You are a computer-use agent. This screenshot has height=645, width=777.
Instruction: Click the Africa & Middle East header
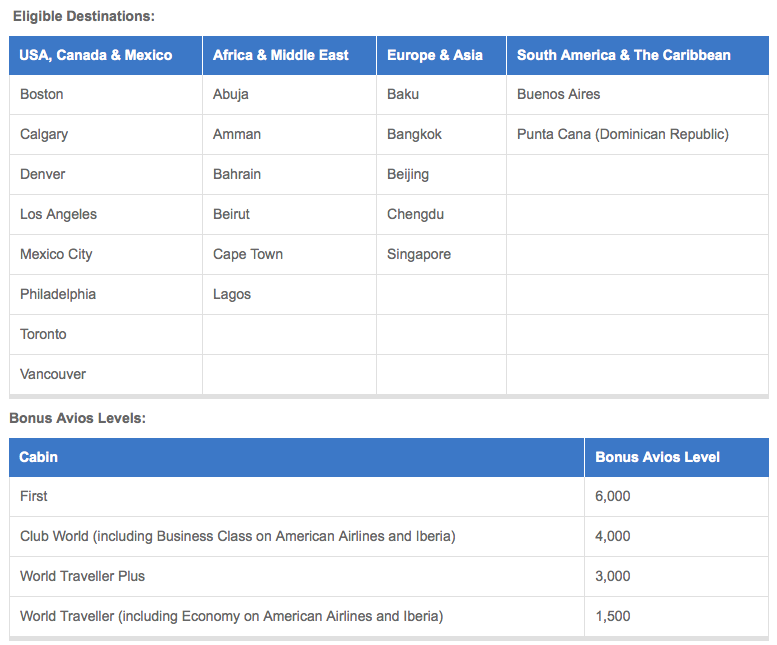coord(289,55)
